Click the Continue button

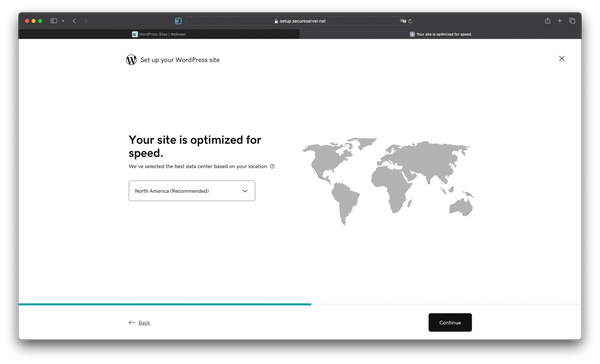tap(450, 322)
